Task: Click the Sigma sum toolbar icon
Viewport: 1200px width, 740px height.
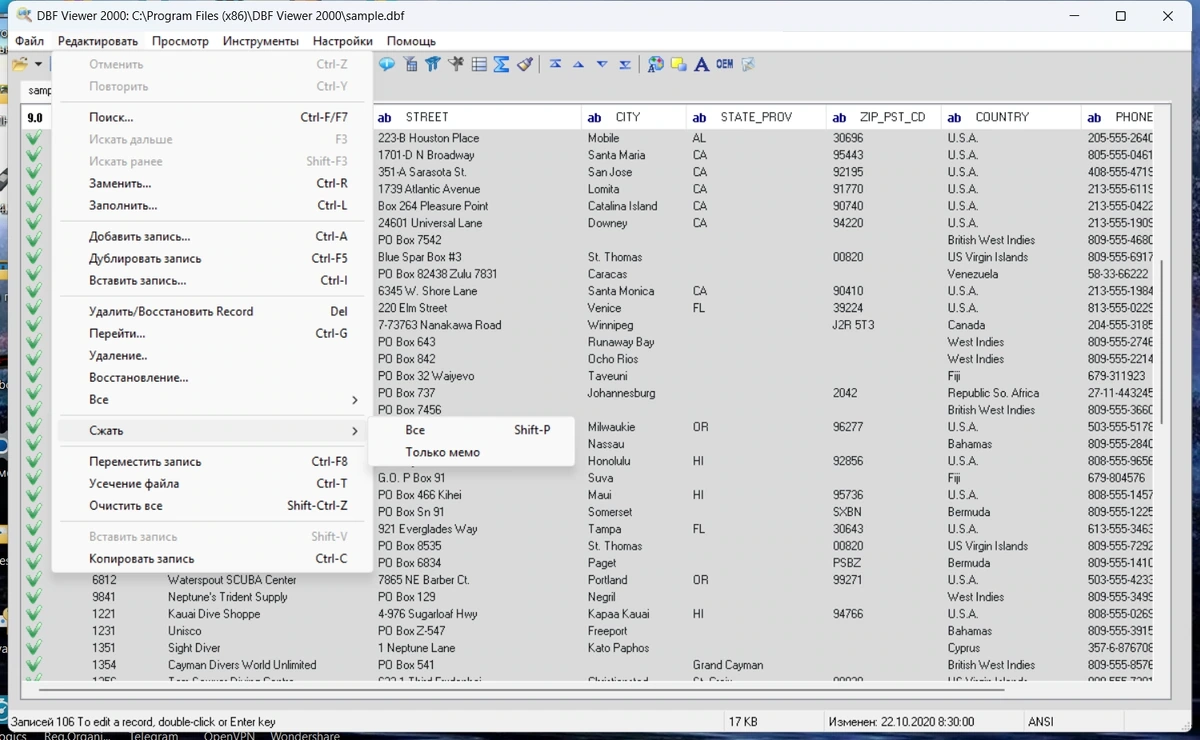Action: [502, 64]
